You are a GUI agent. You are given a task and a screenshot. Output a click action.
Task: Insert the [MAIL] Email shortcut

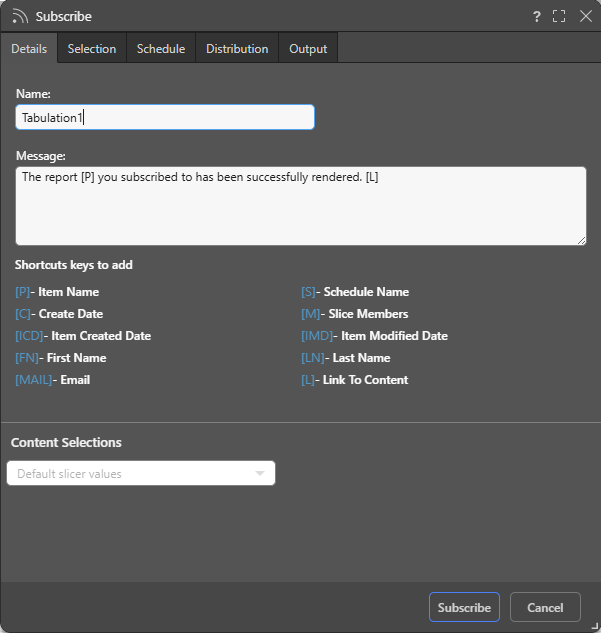coord(34,380)
